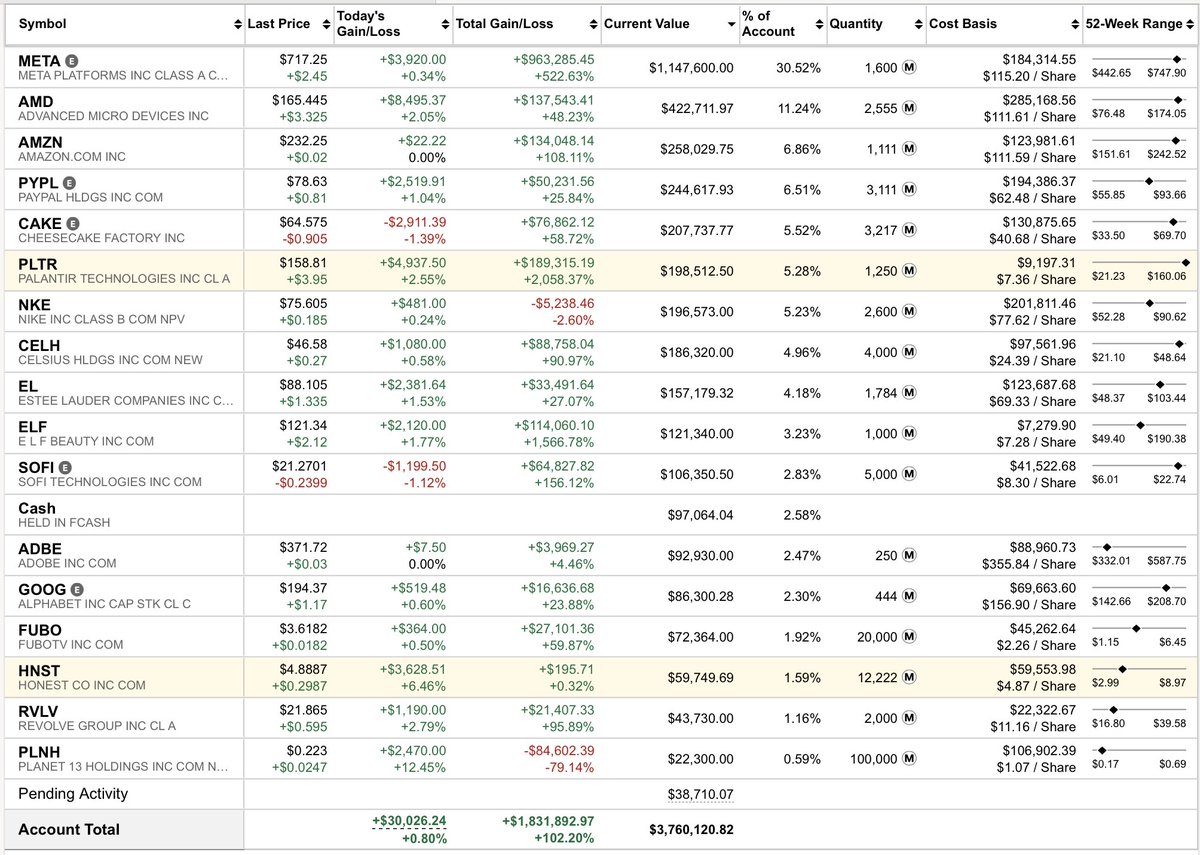Viewport: 1200px width, 855px height.
Task: Select the Cash HELD IN FCASH row label
Action: [x=64, y=515]
